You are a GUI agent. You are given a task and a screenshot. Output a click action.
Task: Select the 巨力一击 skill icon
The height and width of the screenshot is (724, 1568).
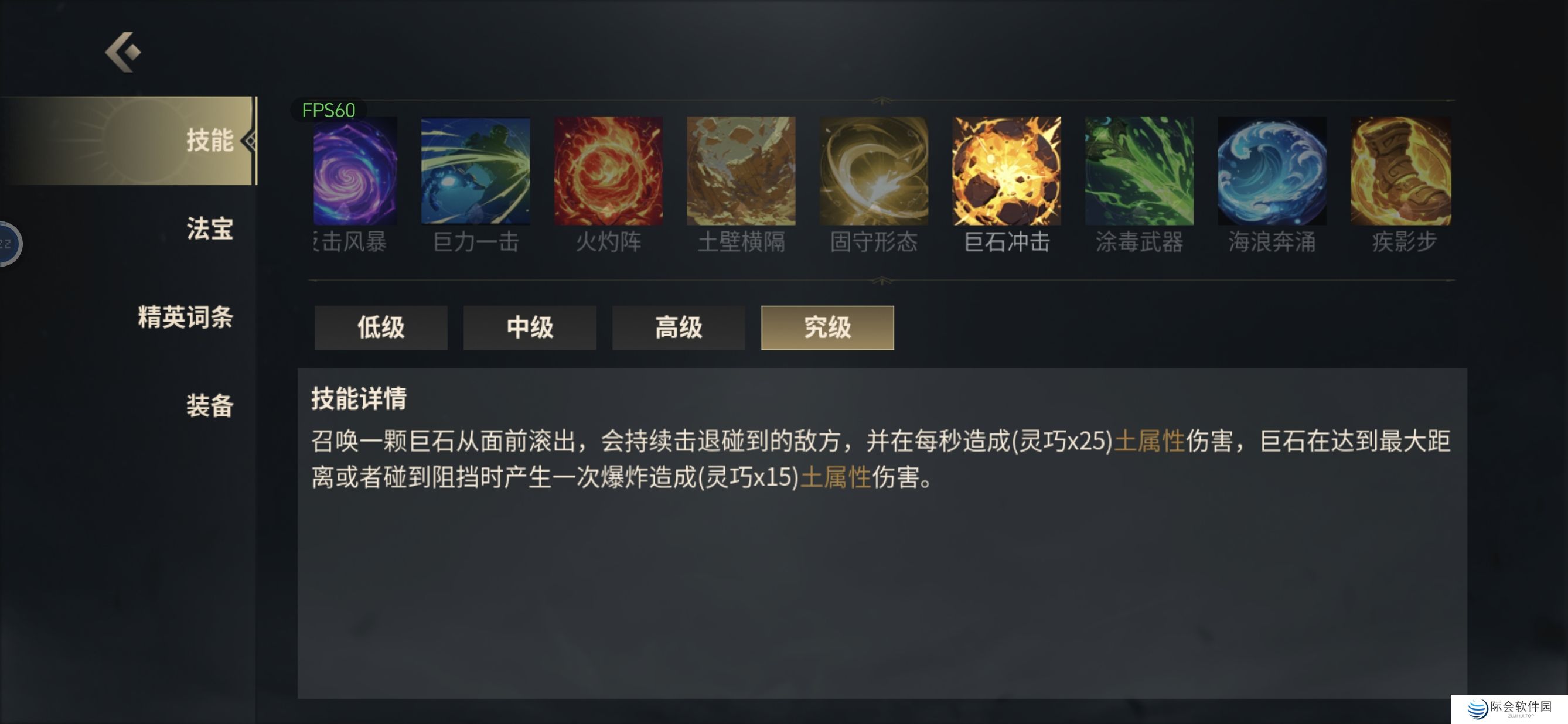pos(475,171)
